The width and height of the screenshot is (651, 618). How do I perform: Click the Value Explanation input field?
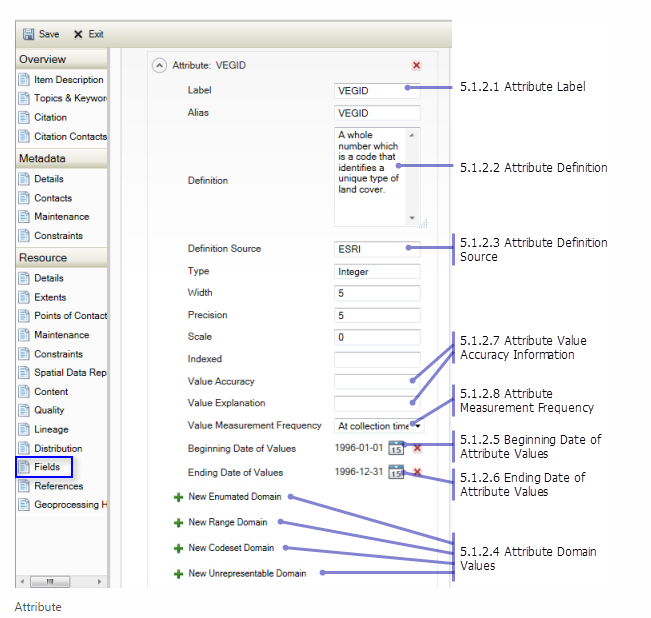tap(377, 403)
